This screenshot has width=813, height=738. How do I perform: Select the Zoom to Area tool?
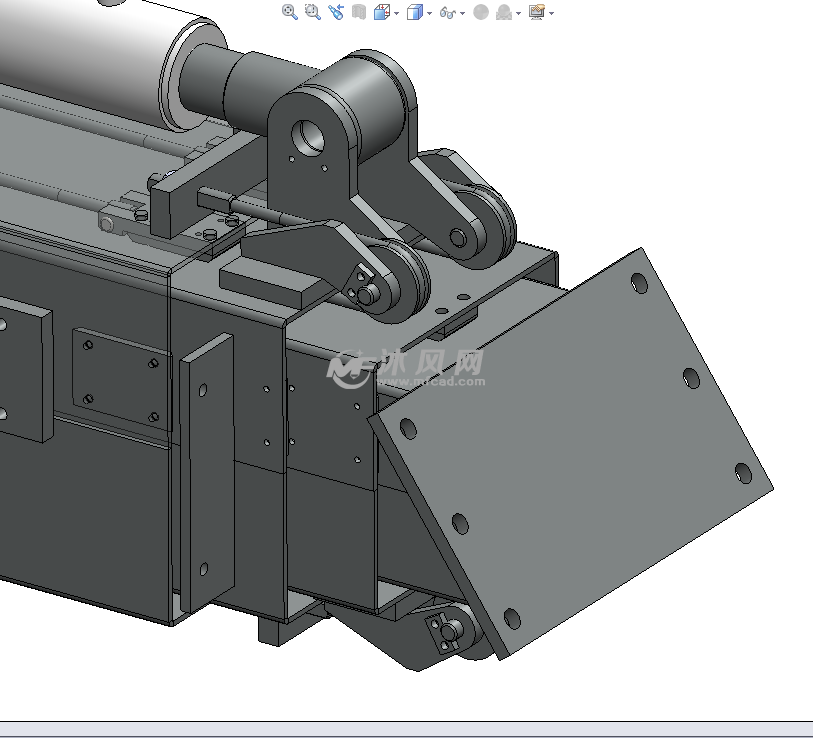pos(312,12)
